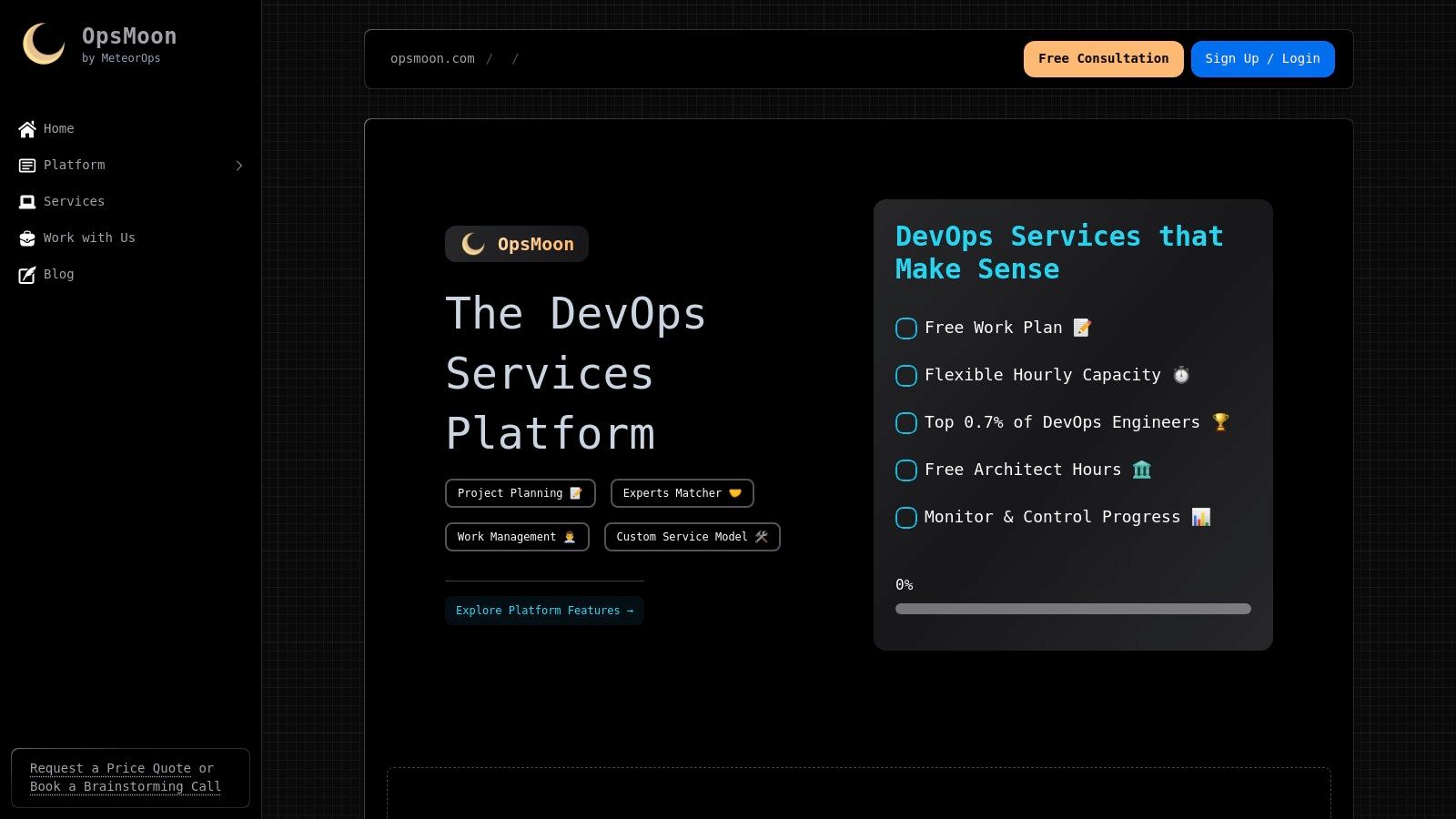Check Flexible Hourly Capacity option
The width and height of the screenshot is (1456, 819).
905,376
